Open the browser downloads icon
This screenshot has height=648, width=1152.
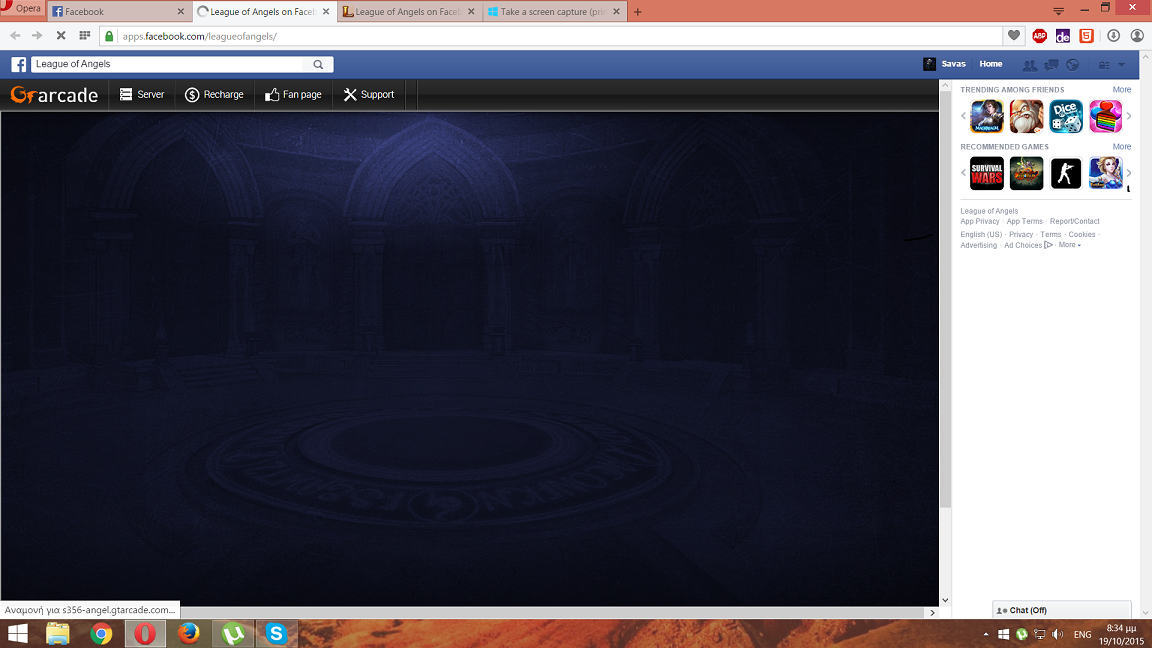click(1113, 36)
